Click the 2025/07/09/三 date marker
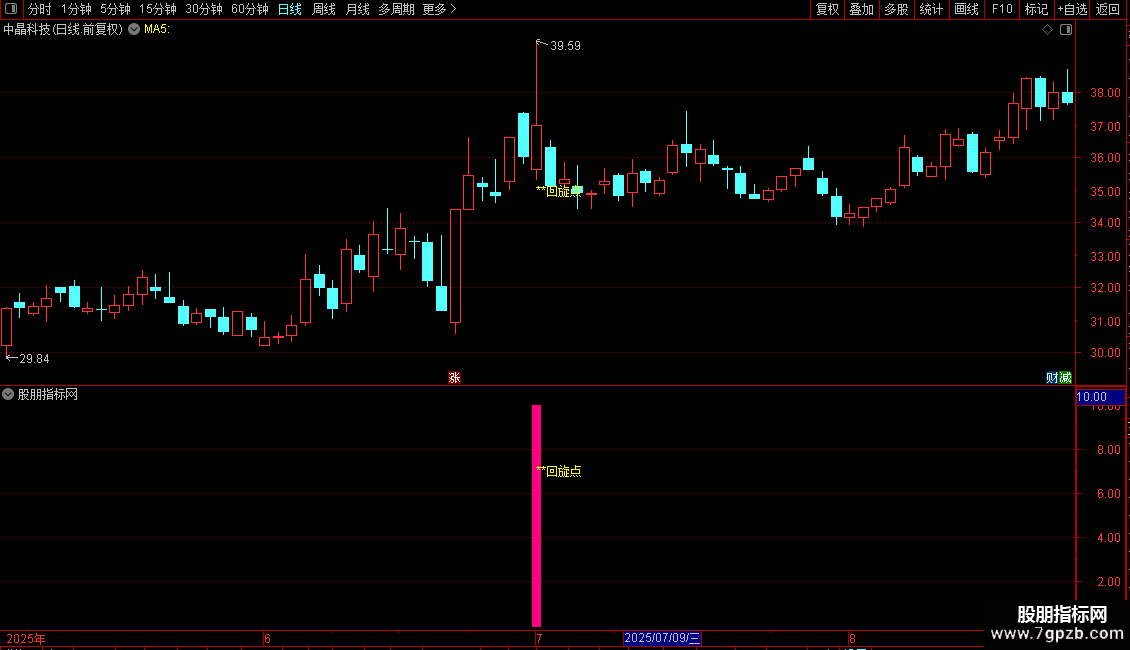 (662, 638)
